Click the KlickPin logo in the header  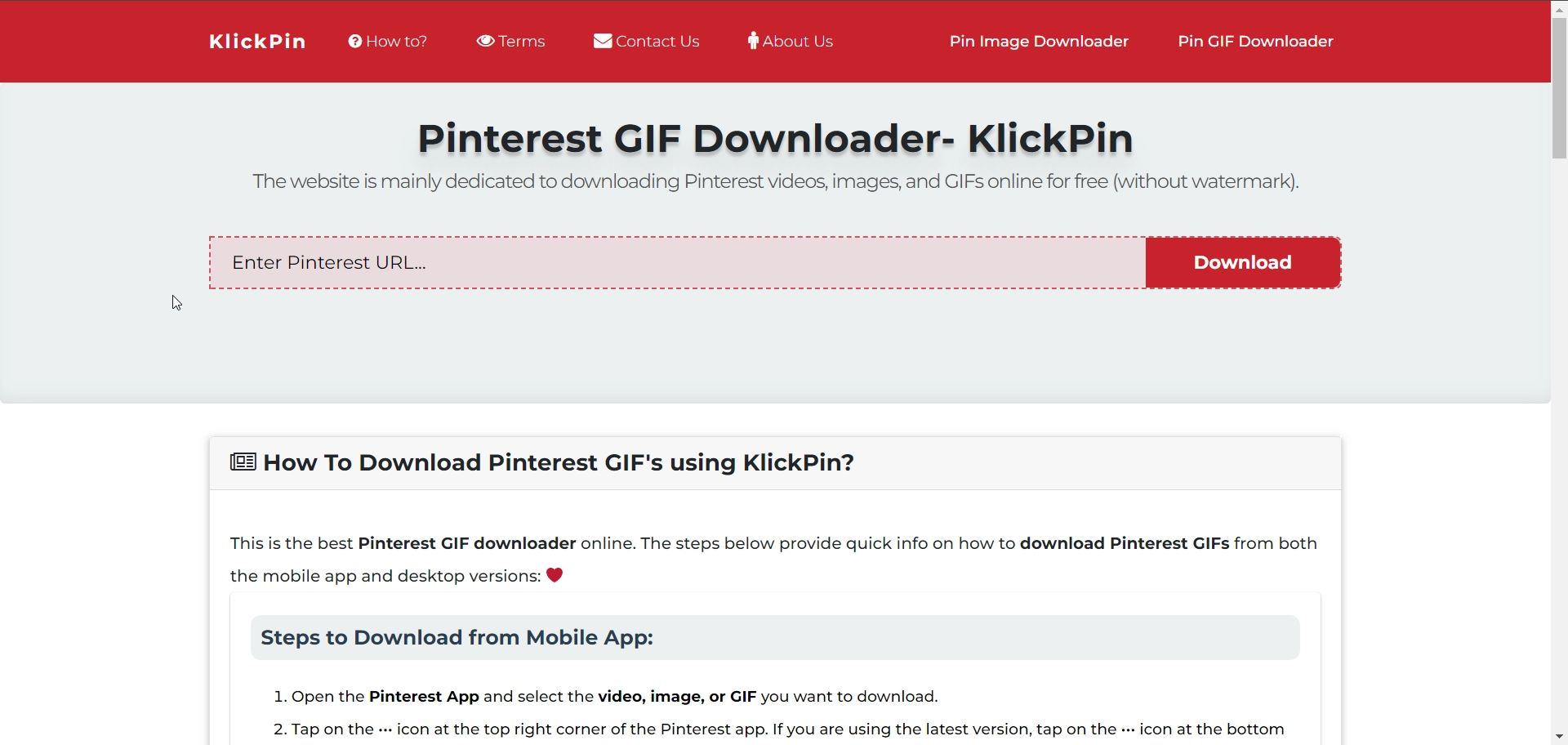[257, 41]
